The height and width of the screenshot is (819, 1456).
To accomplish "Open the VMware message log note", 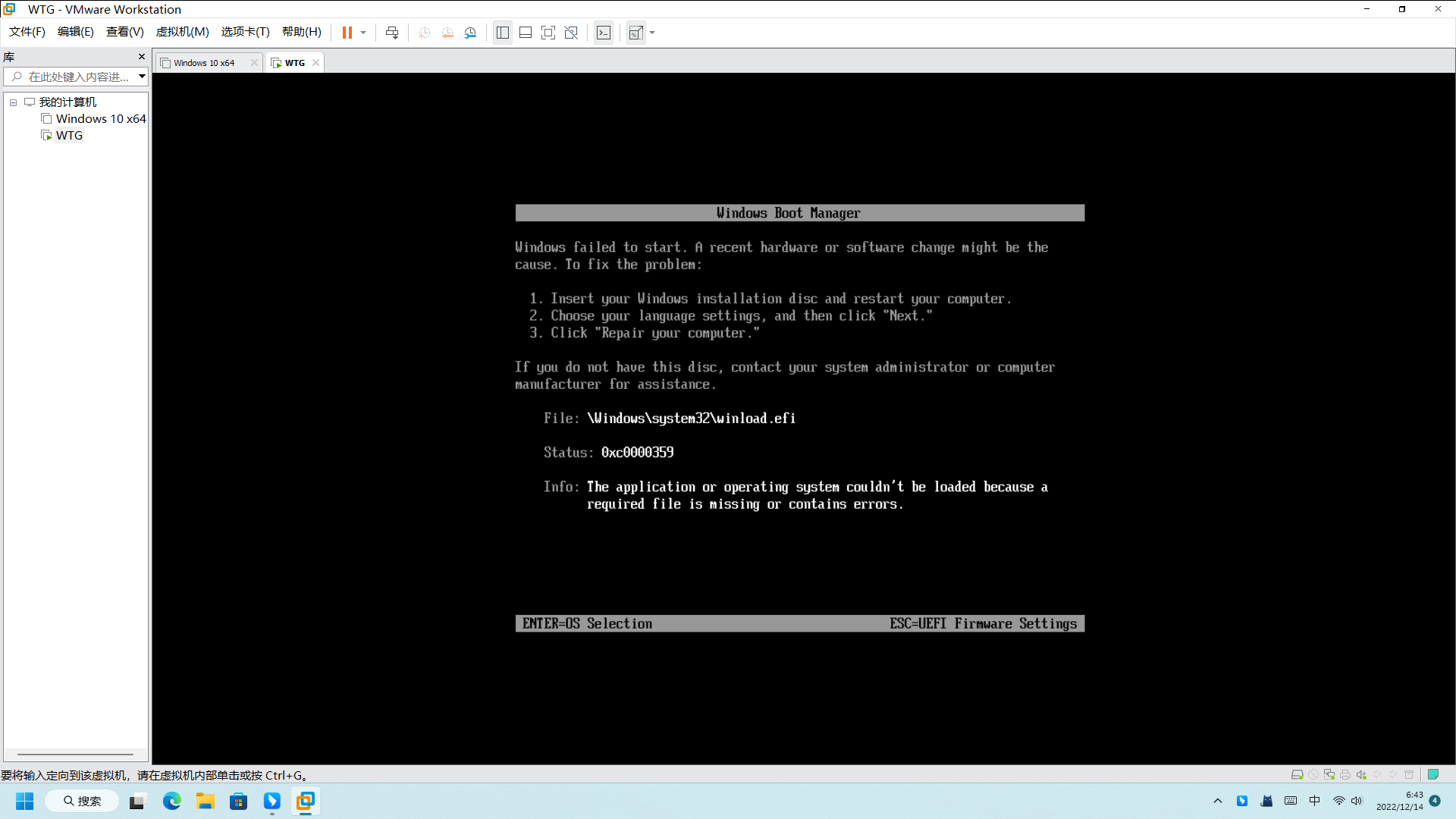I will pos(1433,774).
